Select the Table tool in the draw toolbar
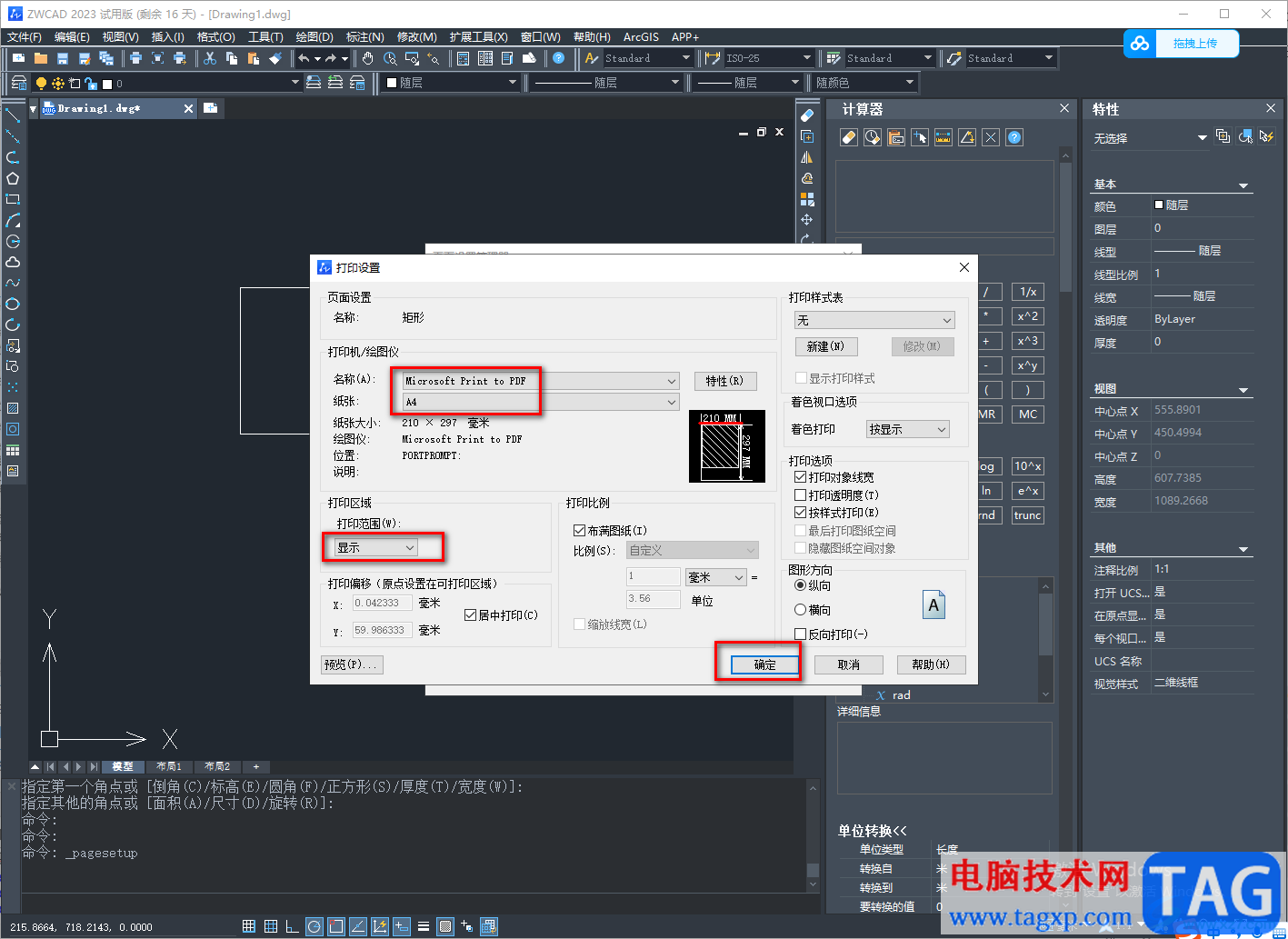 13,450
